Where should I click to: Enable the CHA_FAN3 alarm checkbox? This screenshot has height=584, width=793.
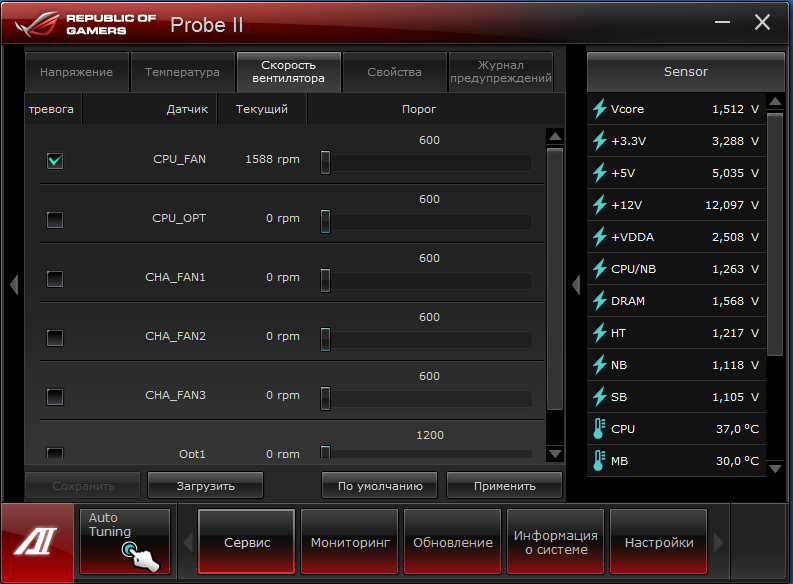coord(55,397)
